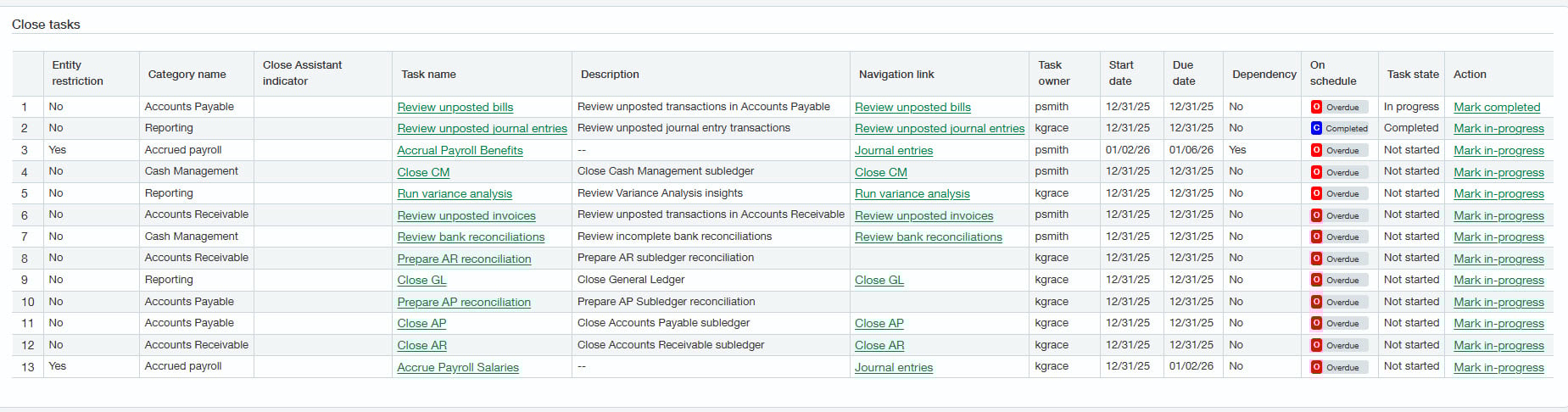
Task: Click the Overdue badge for Run variance analysis
Action: point(1338,194)
